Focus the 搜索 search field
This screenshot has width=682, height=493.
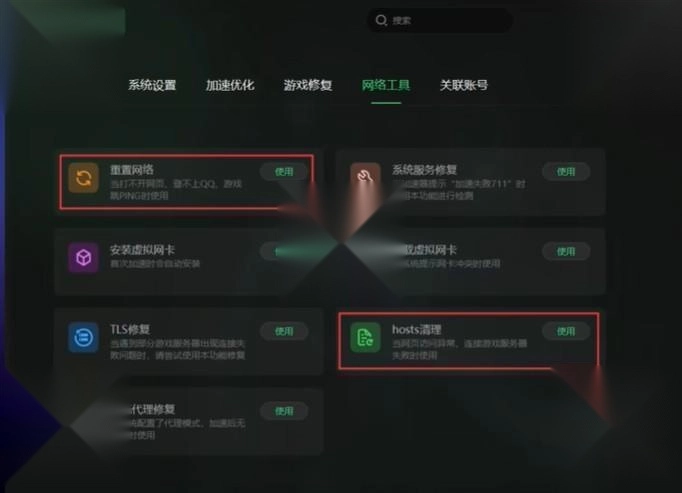click(440, 20)
